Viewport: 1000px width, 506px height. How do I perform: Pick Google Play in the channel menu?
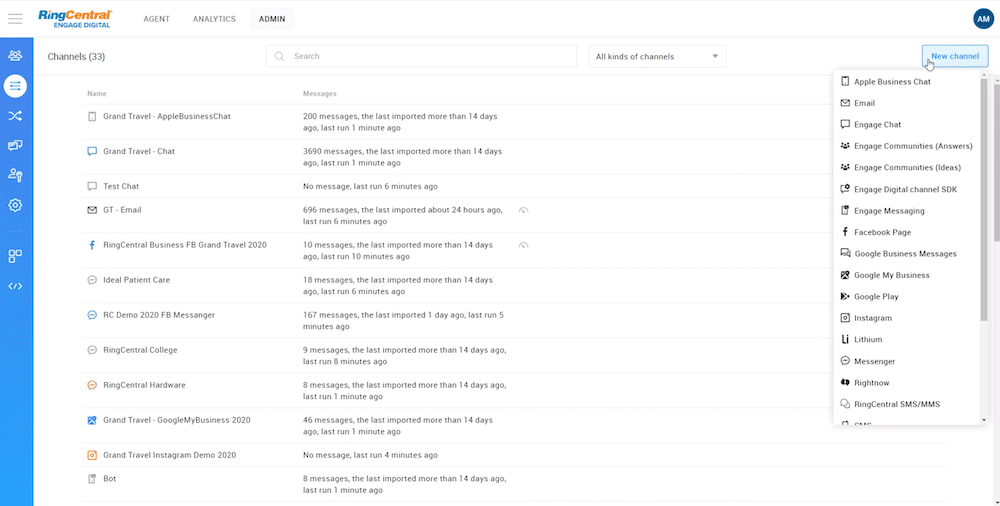875,297
